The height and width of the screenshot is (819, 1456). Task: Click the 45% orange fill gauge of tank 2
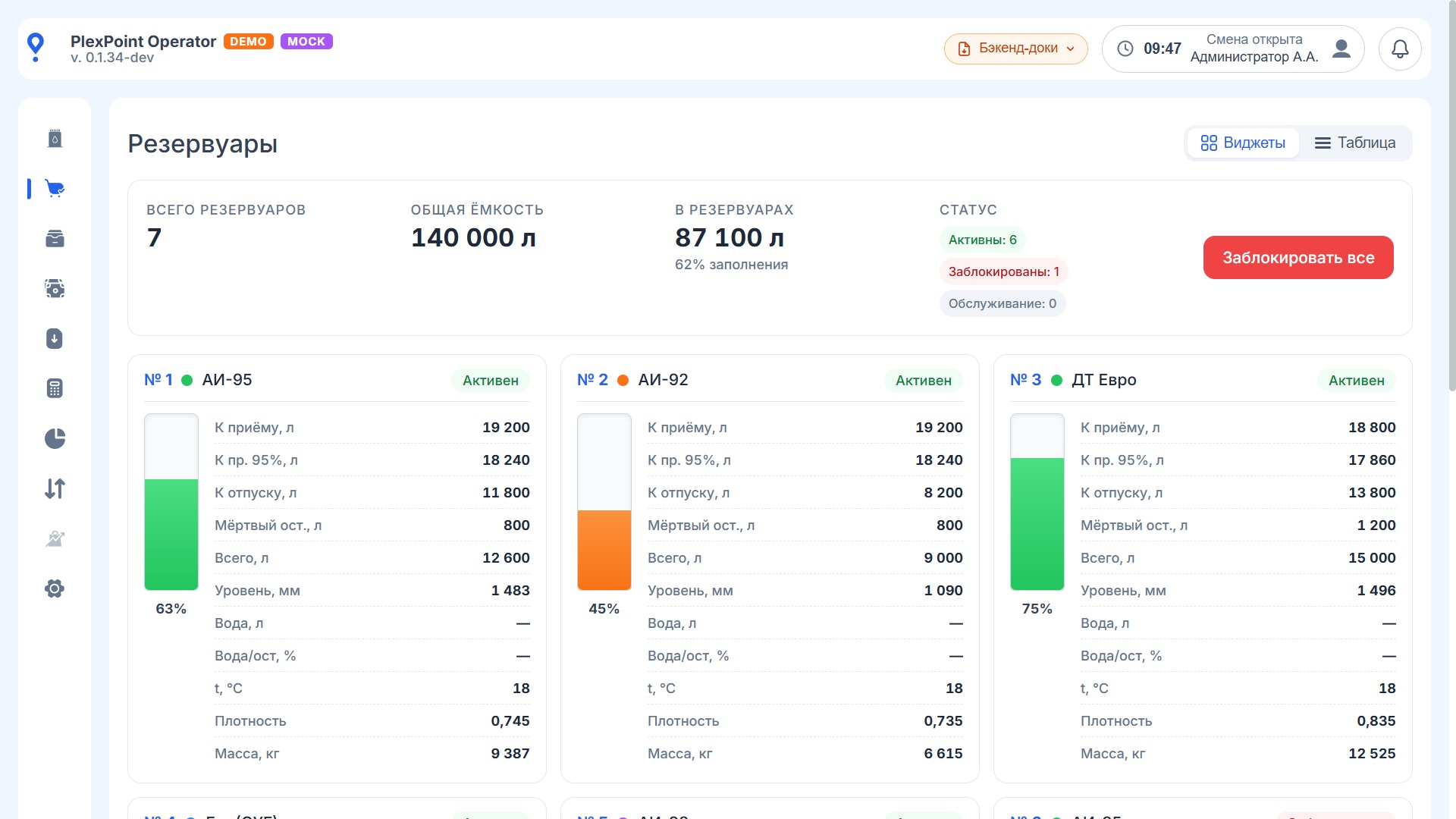tap(604, 502)
